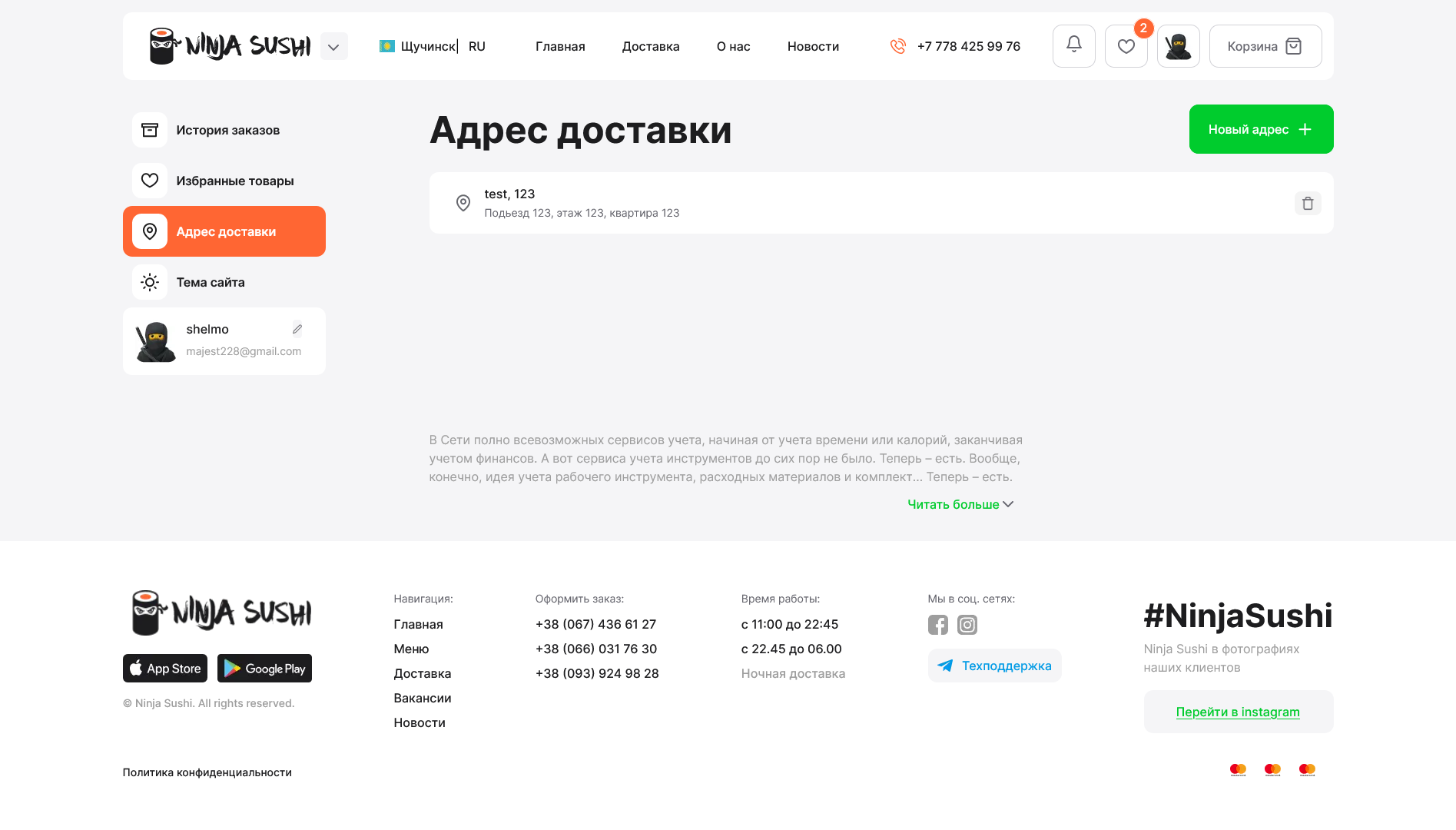Select the saved address test, 123
Screen dimensions: 1456x830
click(582, 203)
